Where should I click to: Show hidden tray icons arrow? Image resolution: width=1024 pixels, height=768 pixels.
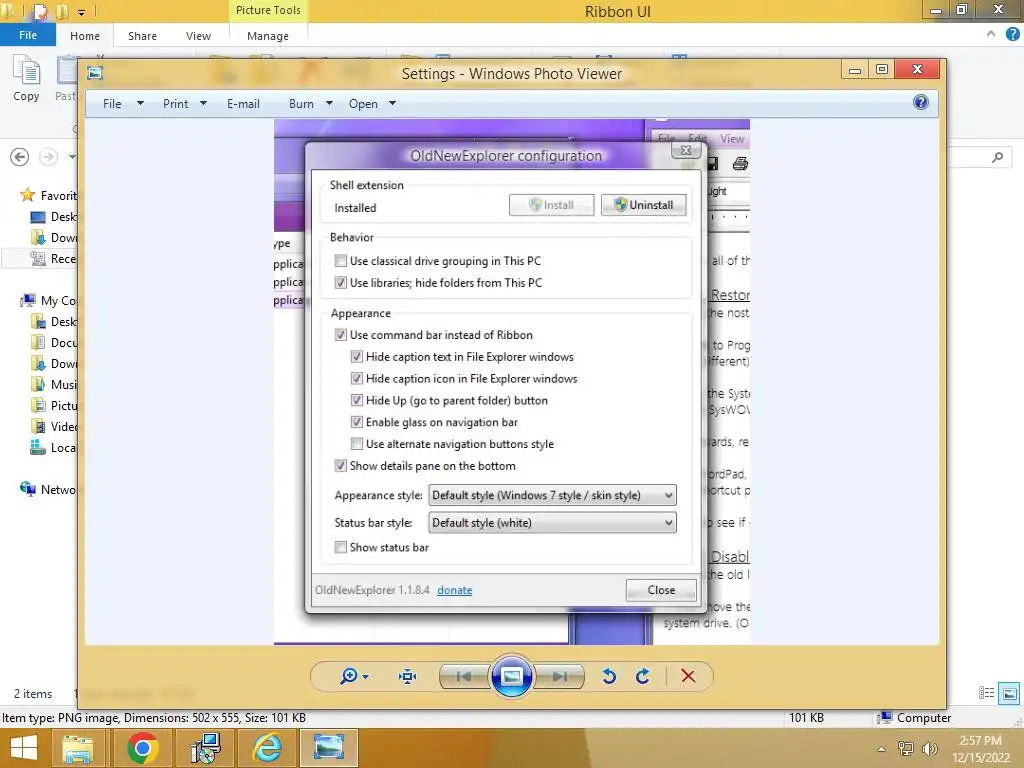tap(882, 749)
